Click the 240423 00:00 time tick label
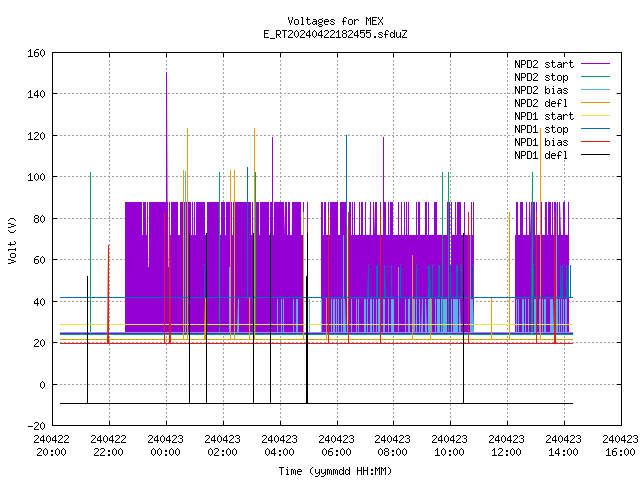 pos(166,446)
